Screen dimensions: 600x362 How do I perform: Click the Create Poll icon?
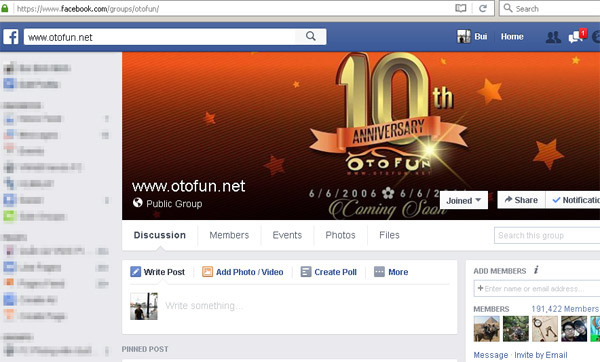(x=306, y=272)
